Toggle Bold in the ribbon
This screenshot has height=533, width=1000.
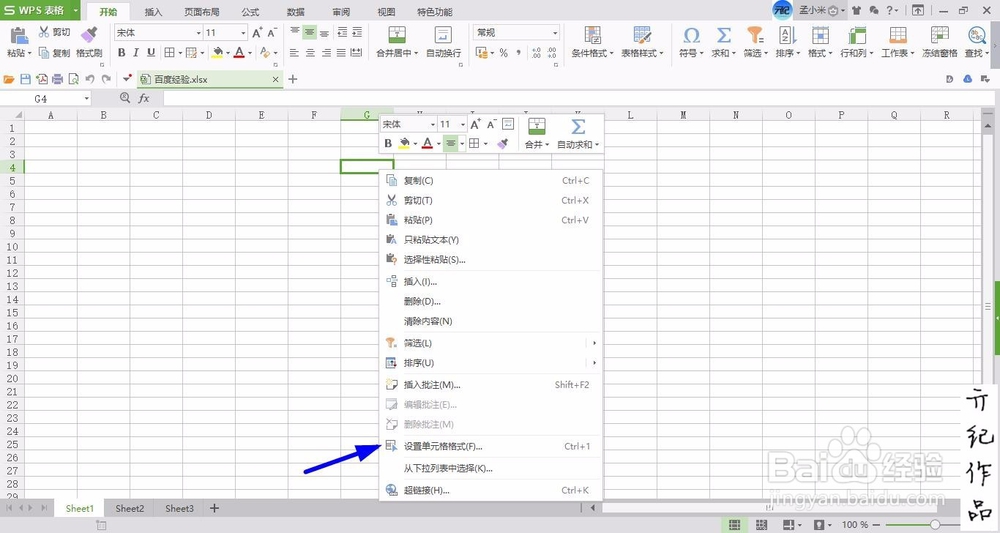121,53
